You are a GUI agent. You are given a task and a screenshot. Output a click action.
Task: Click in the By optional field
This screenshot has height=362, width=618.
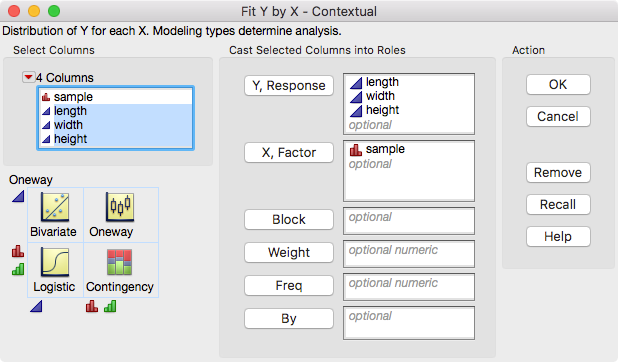point(409,323)
